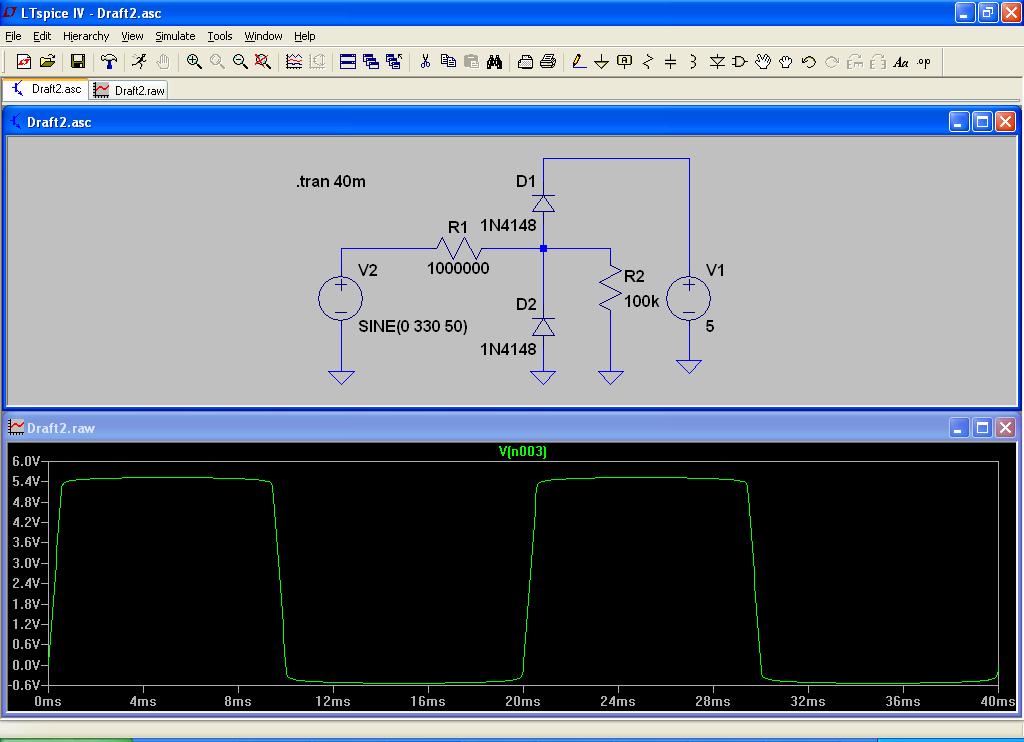Viewport: 1024px width, 742px height.
Task: Click the R1 resistor symbol
Action: point(458,249)
